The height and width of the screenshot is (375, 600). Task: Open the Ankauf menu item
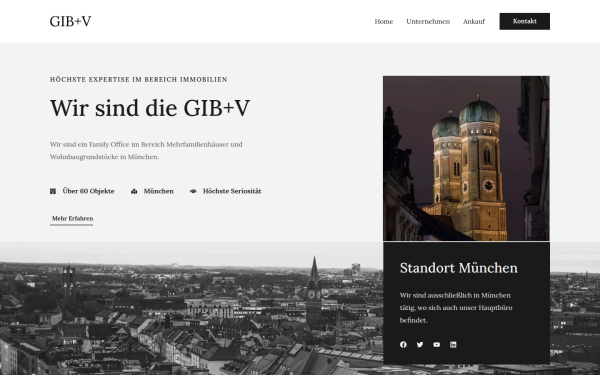474,21
